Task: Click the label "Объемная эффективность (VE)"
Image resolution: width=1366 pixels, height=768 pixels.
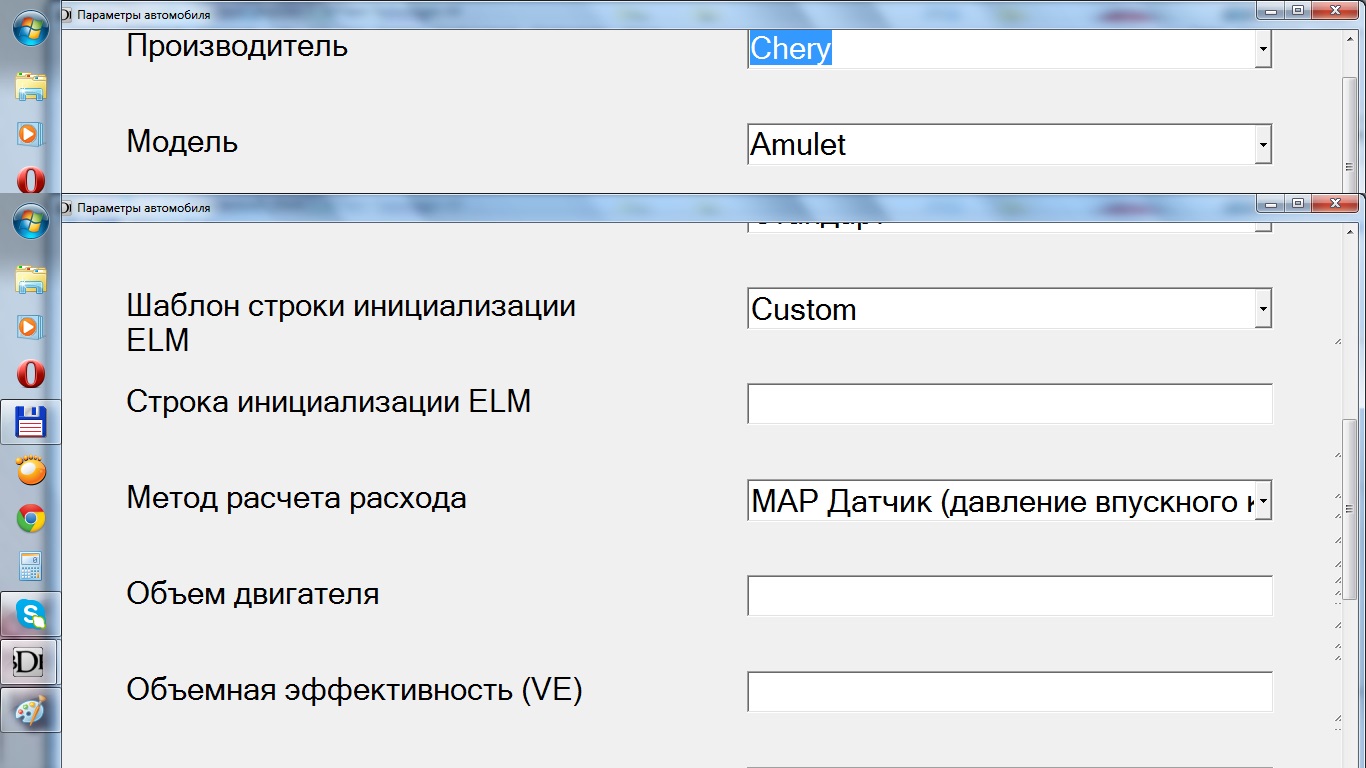Action: 354,690
